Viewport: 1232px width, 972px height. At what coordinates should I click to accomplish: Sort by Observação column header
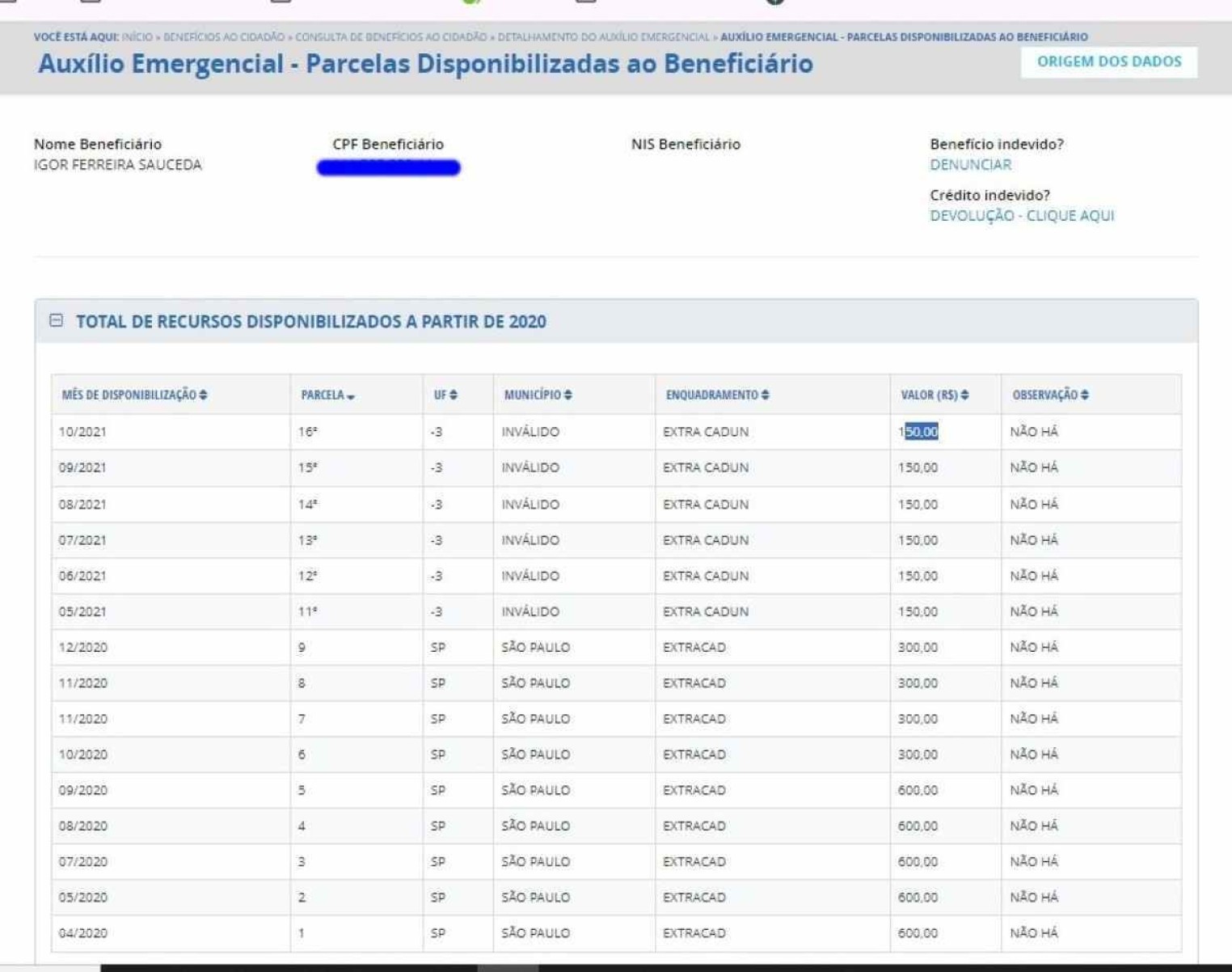[x=1050, y=395]
